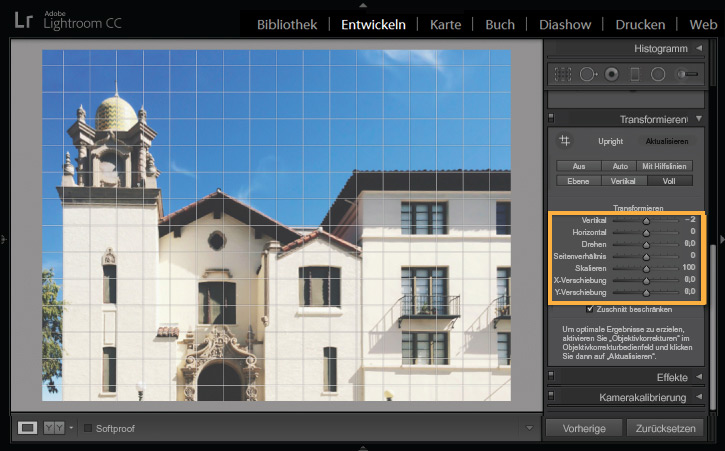
Task: Click the right panel vertical scrollbar
Action: click(x=713, y=326)
